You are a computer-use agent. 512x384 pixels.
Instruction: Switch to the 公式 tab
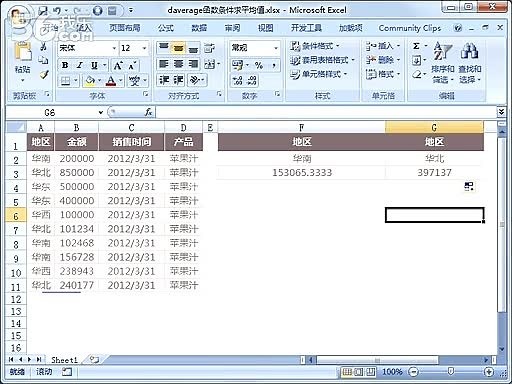pos(166,28)
